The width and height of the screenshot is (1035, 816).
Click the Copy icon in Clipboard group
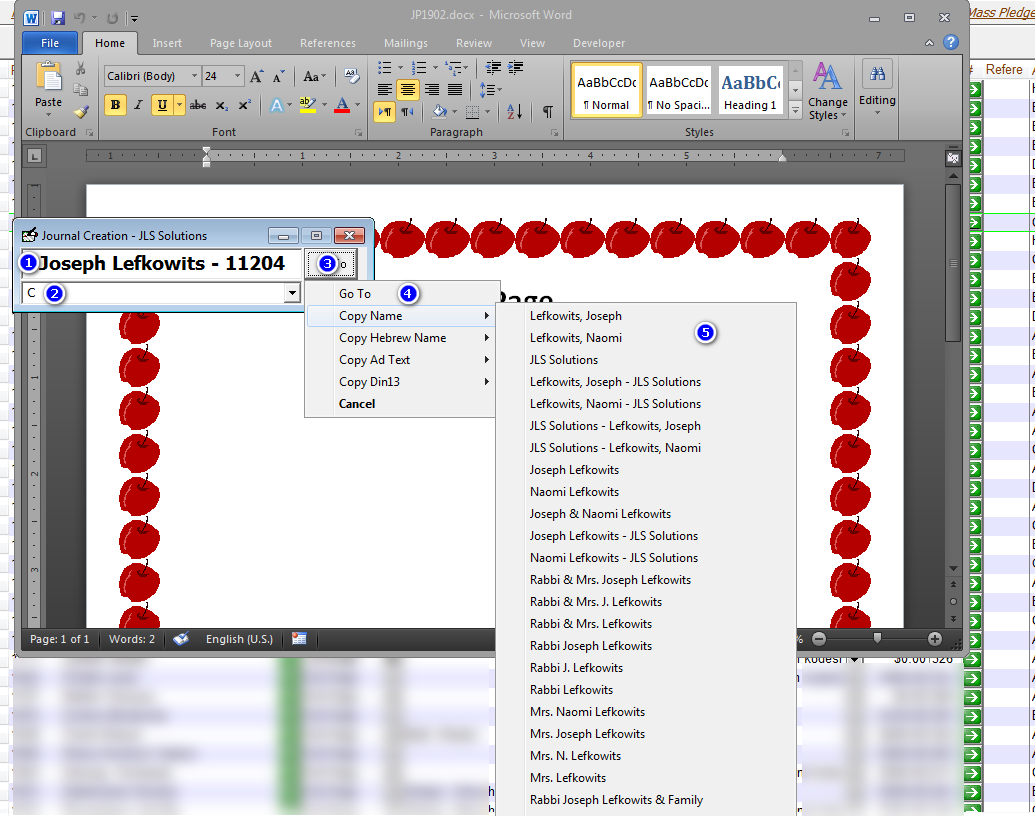81,90
